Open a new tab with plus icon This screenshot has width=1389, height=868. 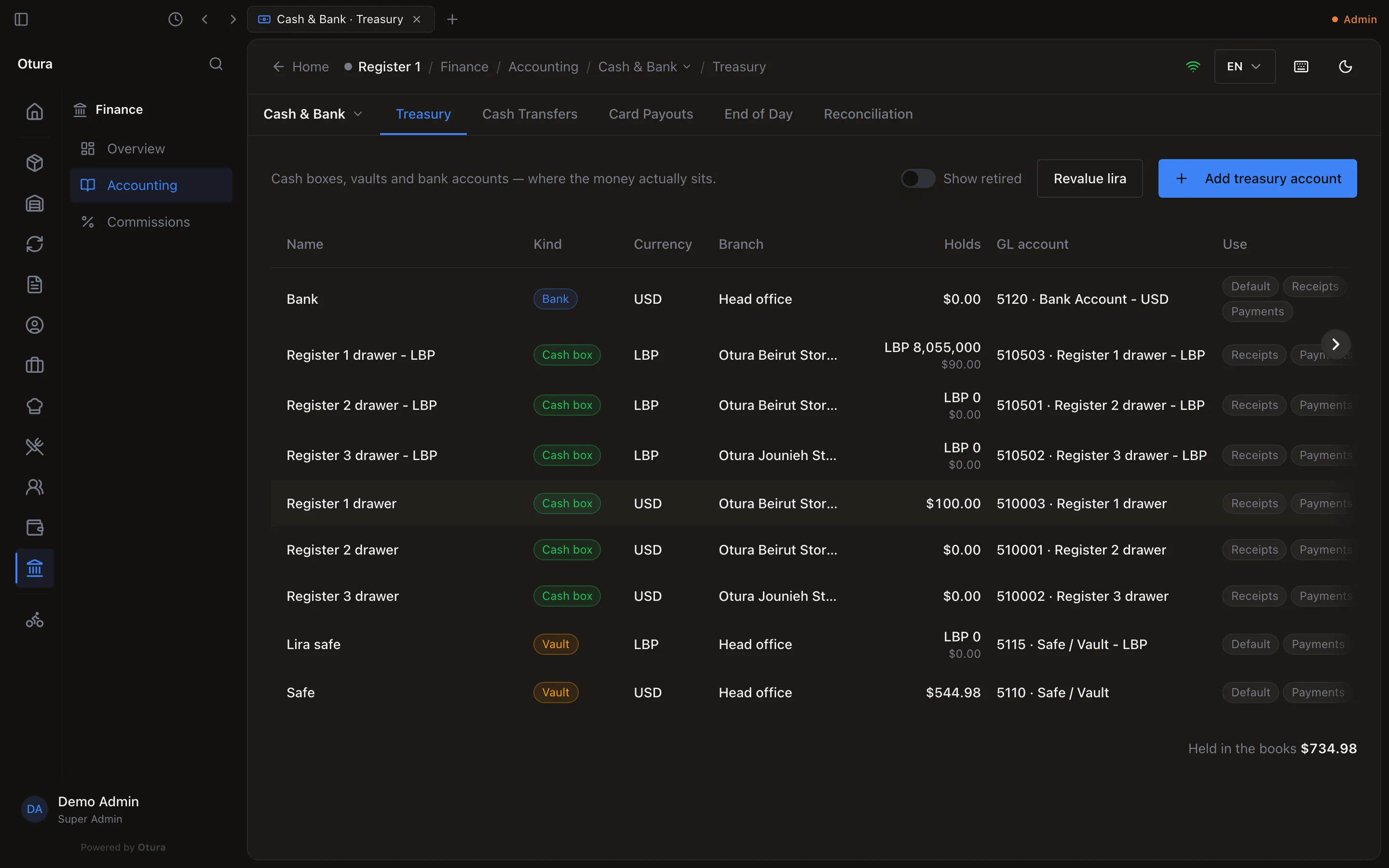[452, 19]
